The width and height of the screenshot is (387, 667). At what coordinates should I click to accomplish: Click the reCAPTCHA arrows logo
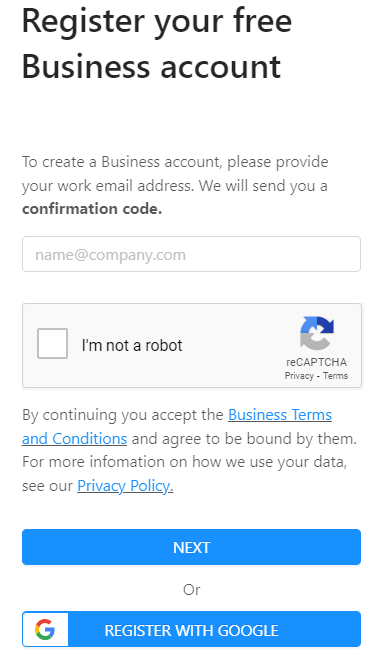pyautogui.click(x=317, y=333)
